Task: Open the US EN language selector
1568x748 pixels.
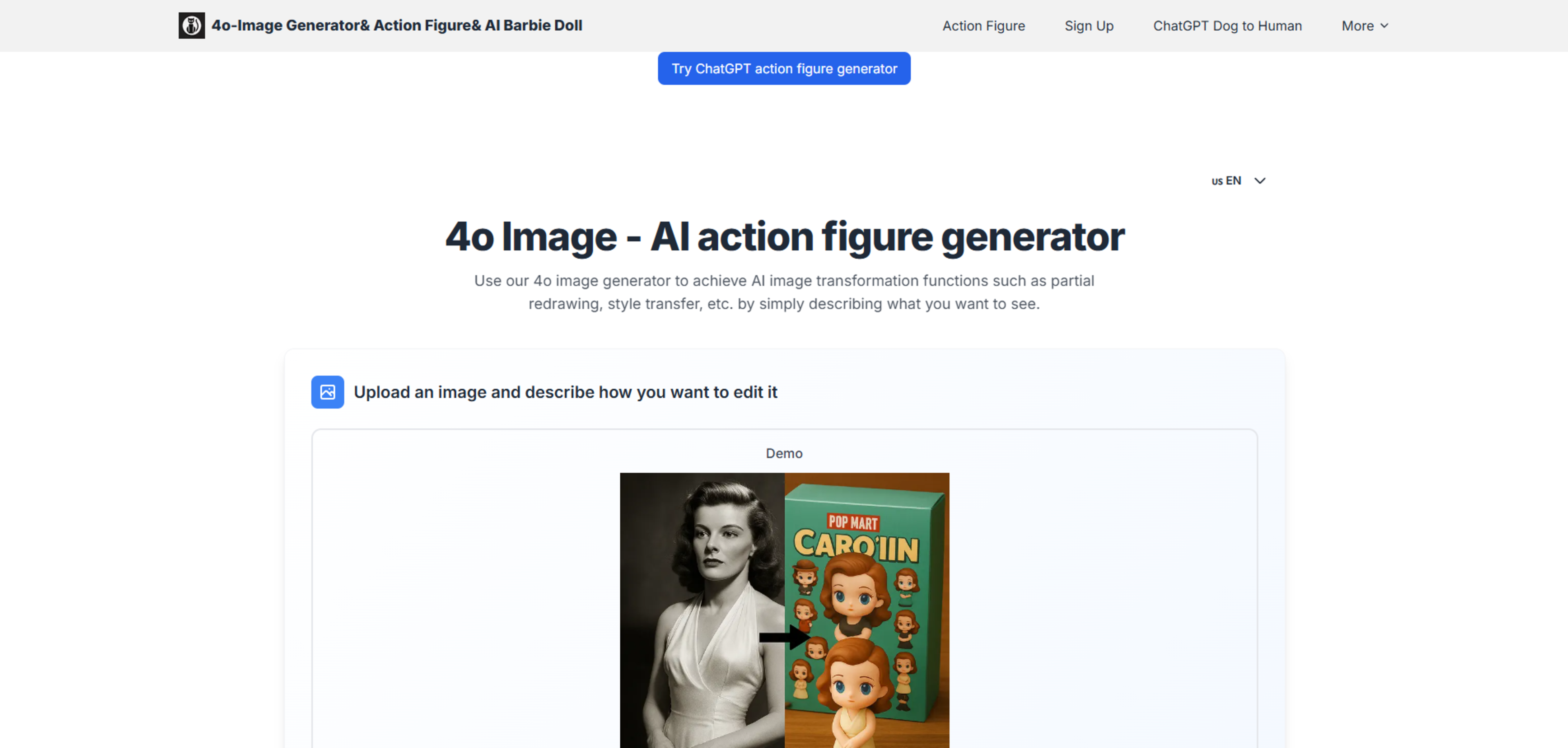Action: point(1239,181)
